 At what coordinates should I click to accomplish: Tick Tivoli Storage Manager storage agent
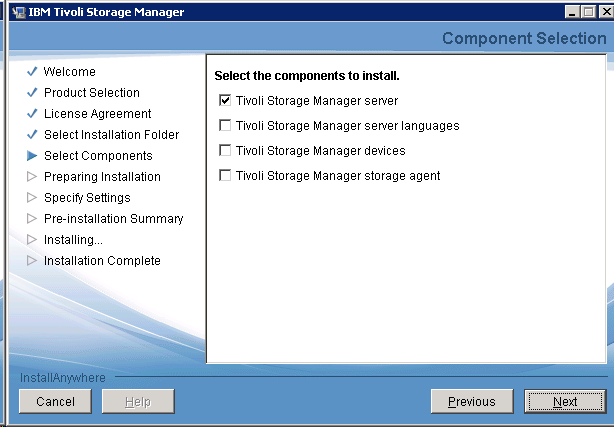(x=225, y=176)
